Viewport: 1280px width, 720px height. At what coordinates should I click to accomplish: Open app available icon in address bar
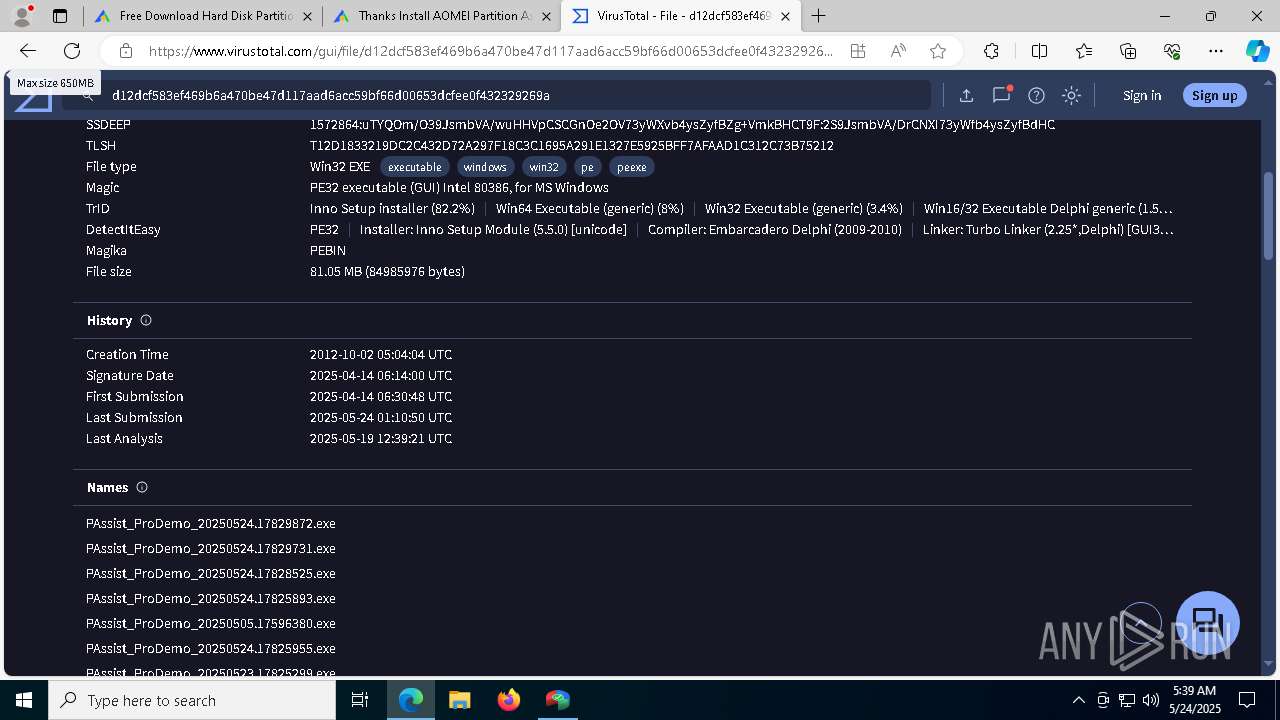pyautogui.click(x=858, y=51)
